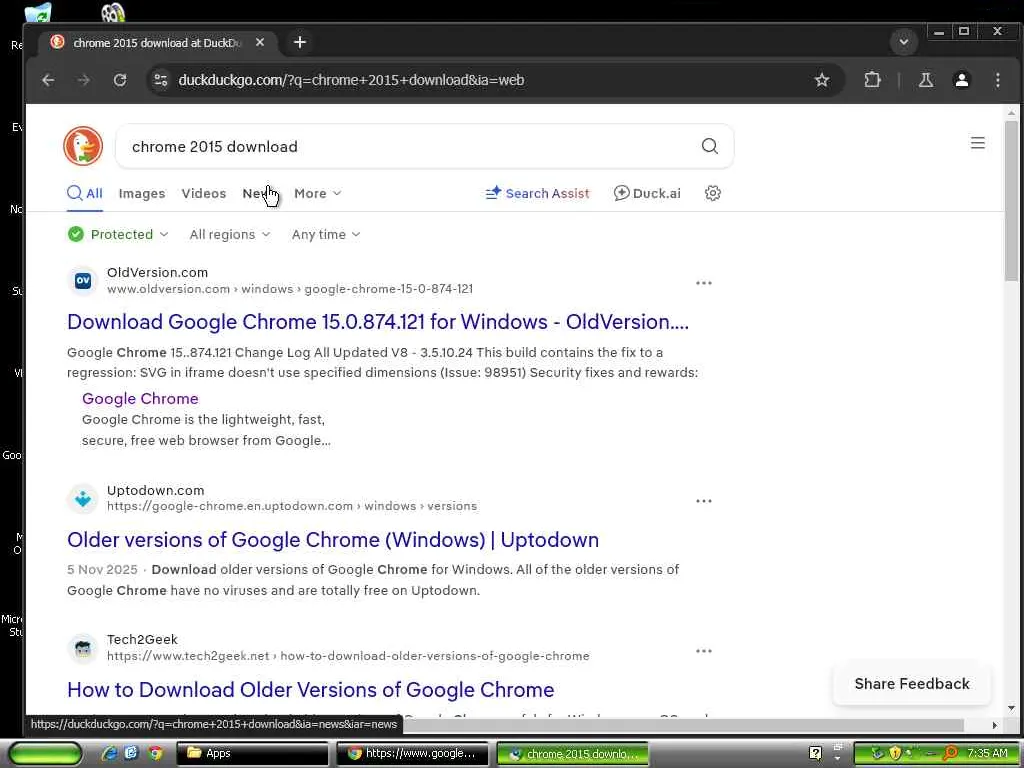
Task: Select the All results tab
Action: 85,193
